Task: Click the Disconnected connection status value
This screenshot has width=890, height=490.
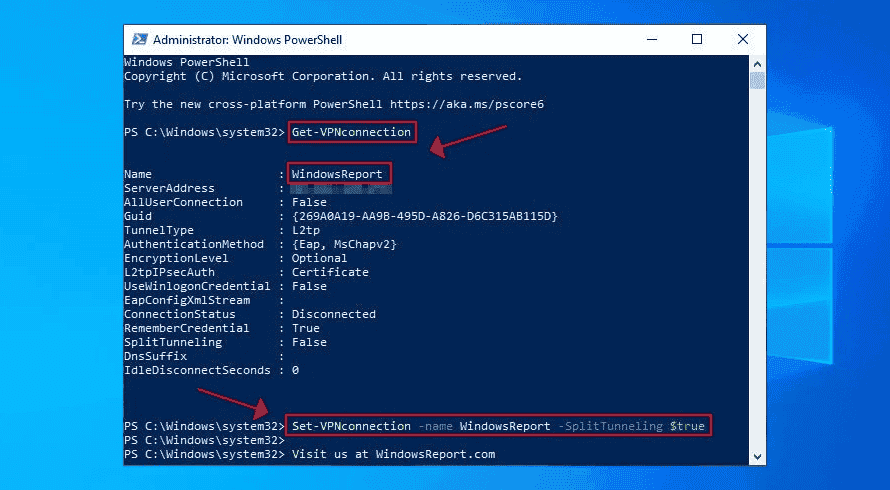Action: 334,314
